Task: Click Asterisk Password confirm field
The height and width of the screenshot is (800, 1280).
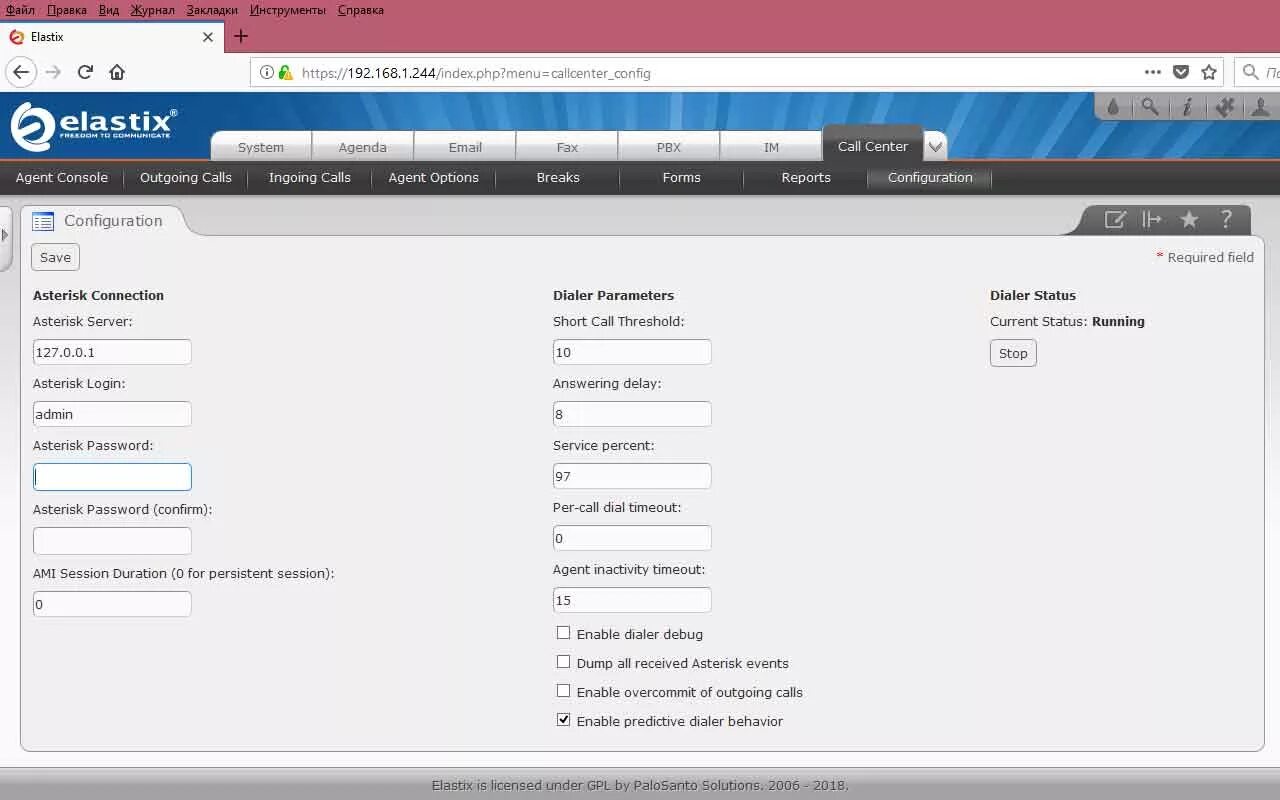Action: point(112,541)
